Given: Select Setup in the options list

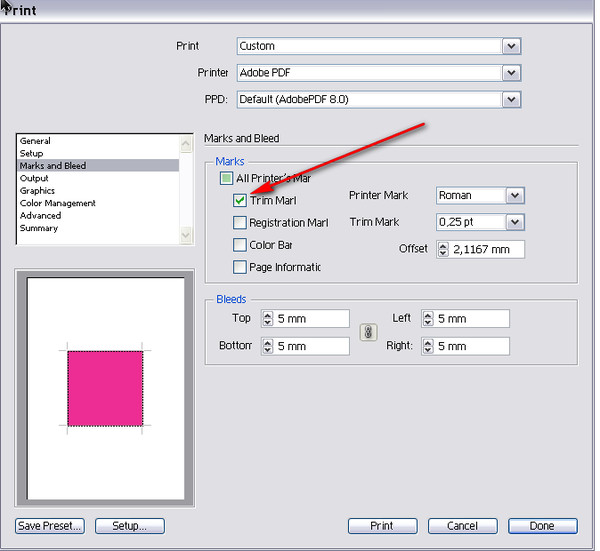Looking at the screenshot, I should click(x=98, y=153).
